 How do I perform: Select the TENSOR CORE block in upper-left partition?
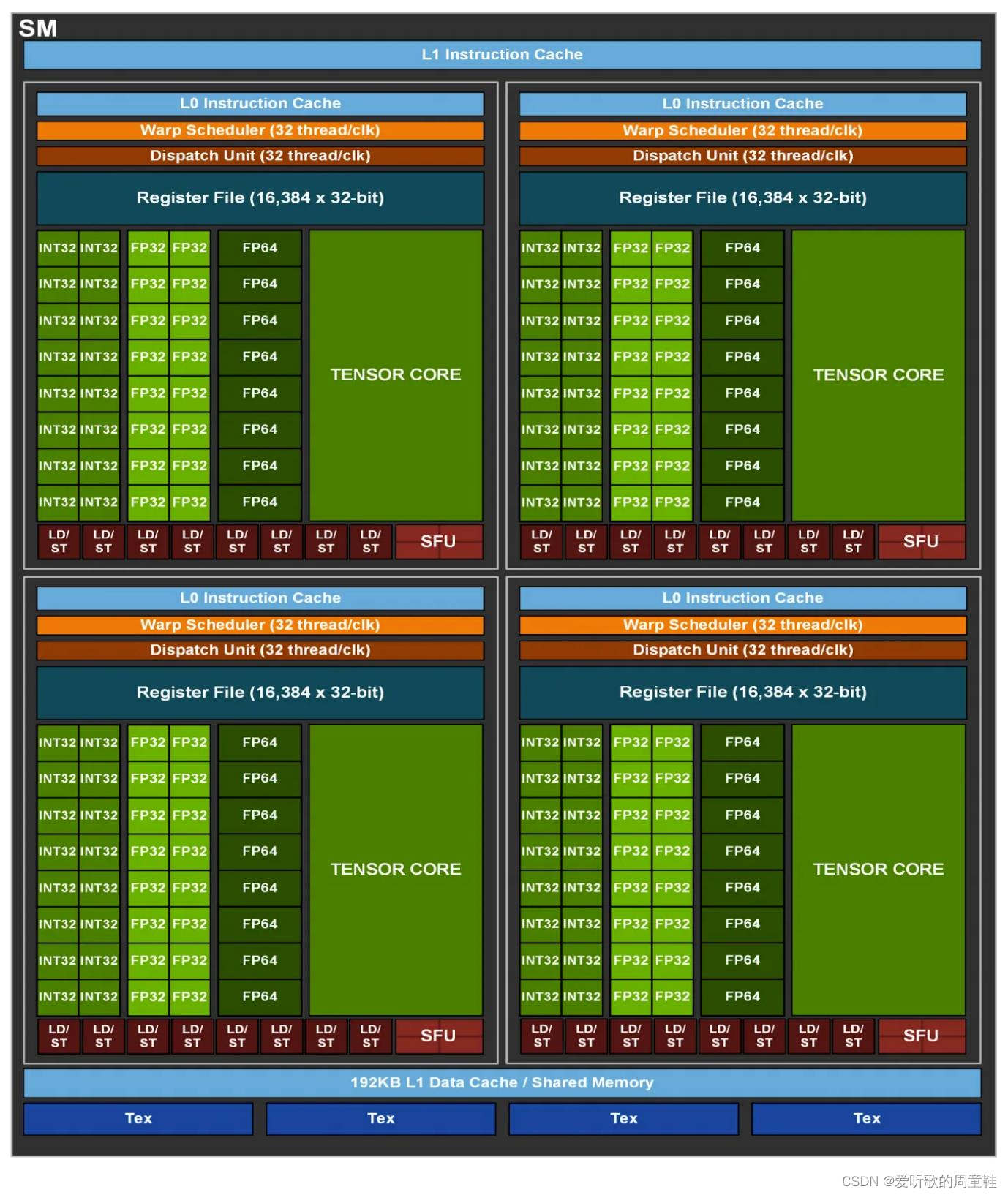[396, 375]
